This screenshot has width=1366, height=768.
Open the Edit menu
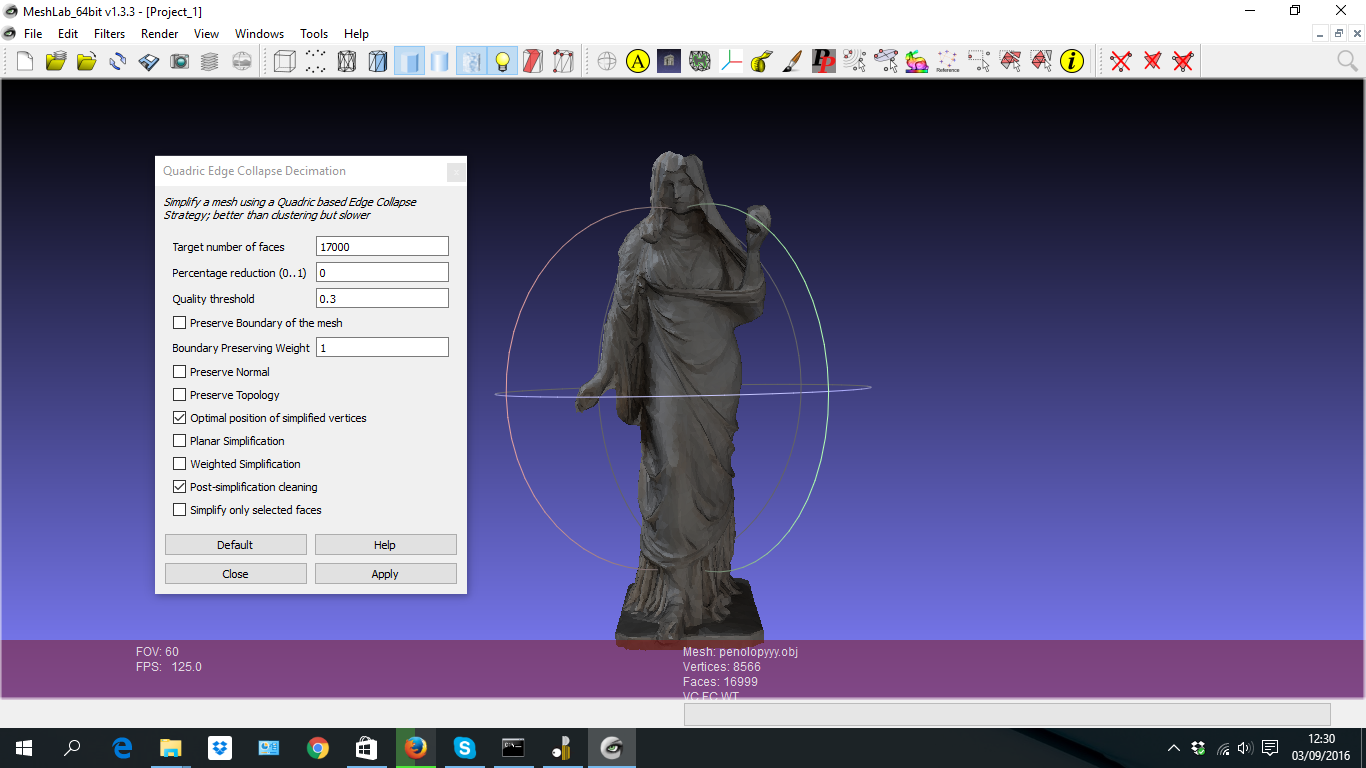(68, 34)
